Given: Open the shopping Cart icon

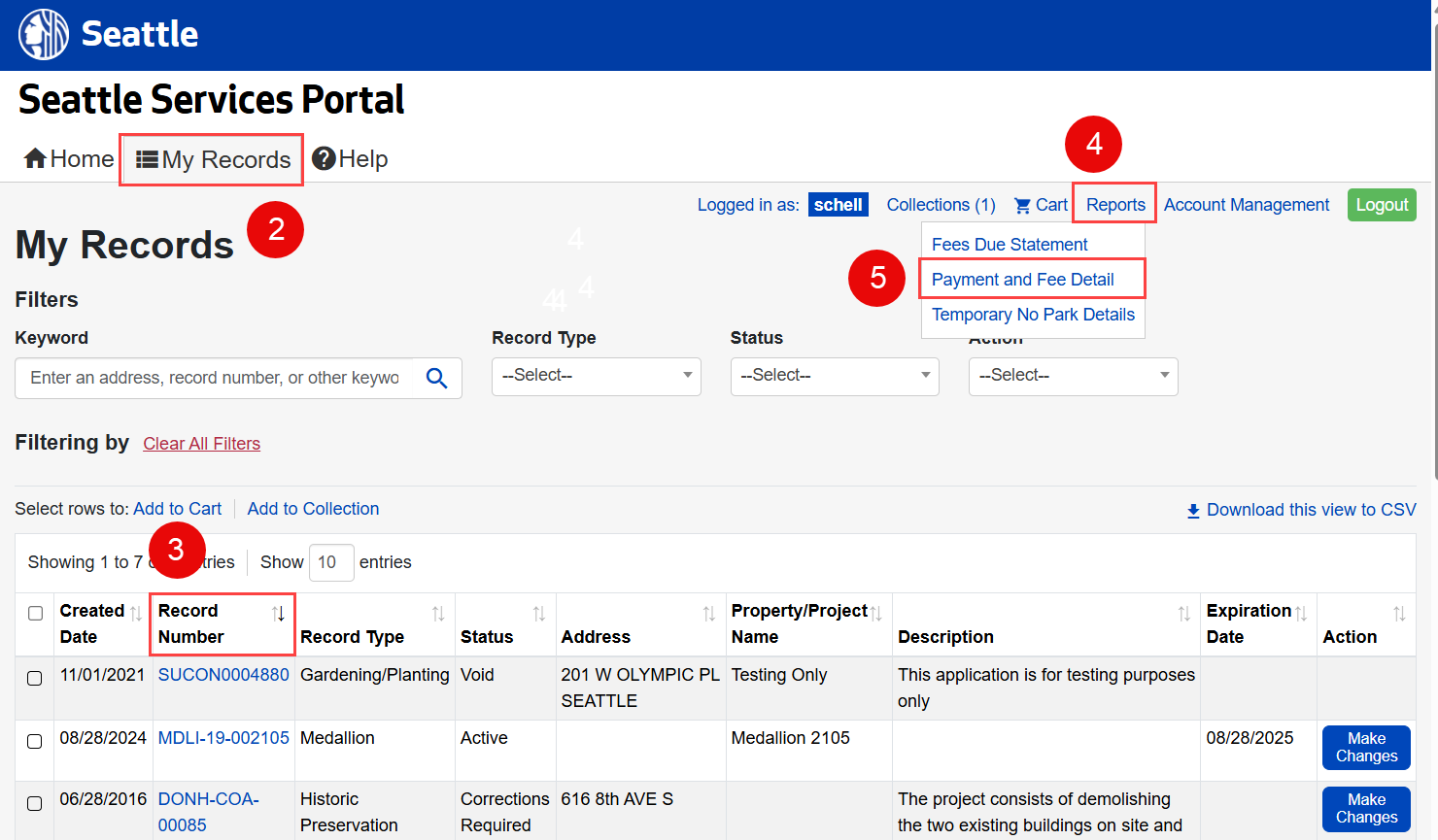Looking at the screenshot, I should tap(1022, 206).
